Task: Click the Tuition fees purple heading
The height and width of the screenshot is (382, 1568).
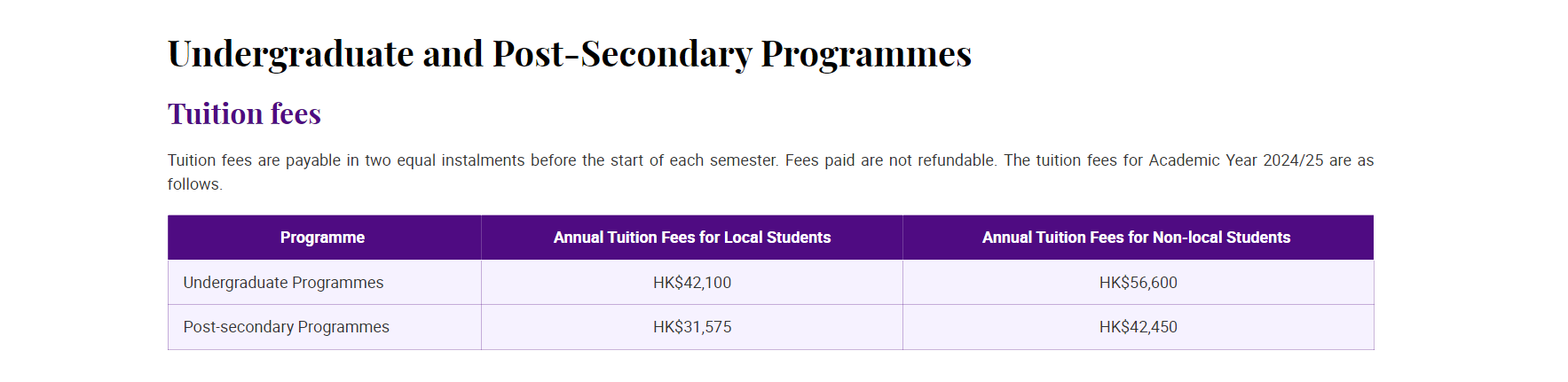Action: (244, 113)
